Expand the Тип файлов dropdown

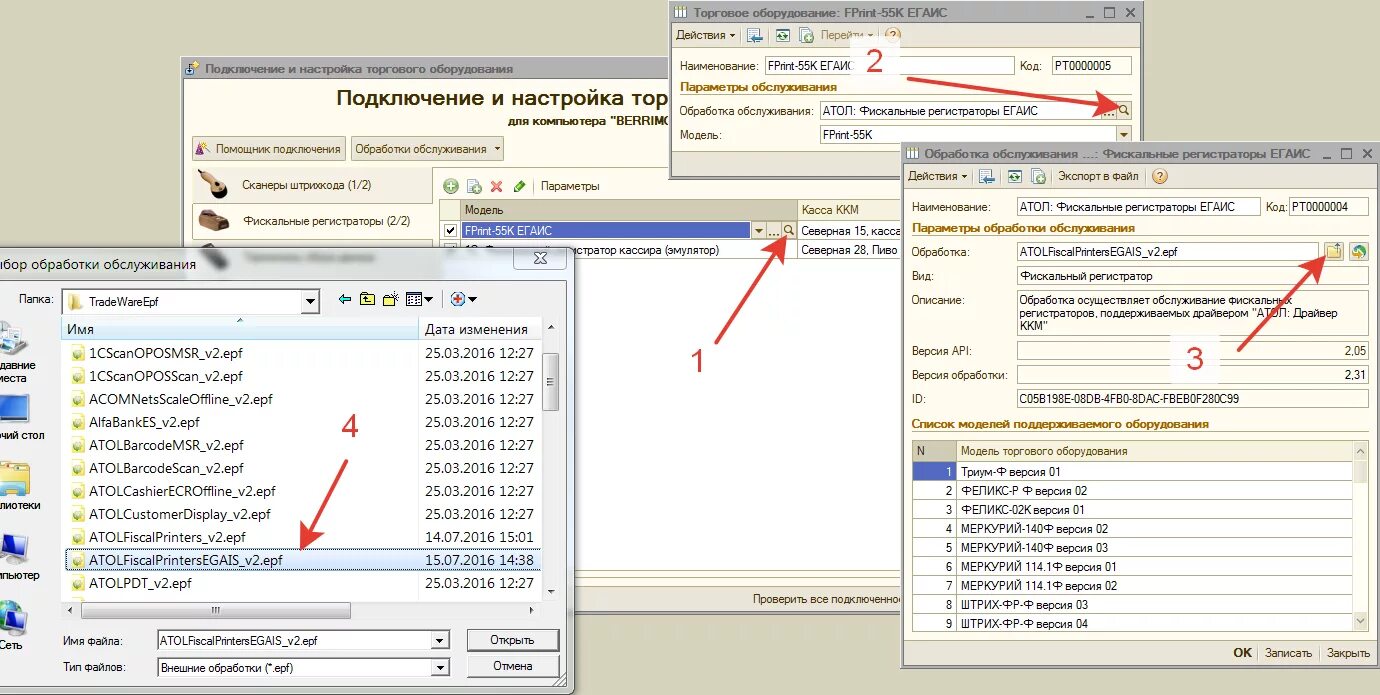click(440, 667)
